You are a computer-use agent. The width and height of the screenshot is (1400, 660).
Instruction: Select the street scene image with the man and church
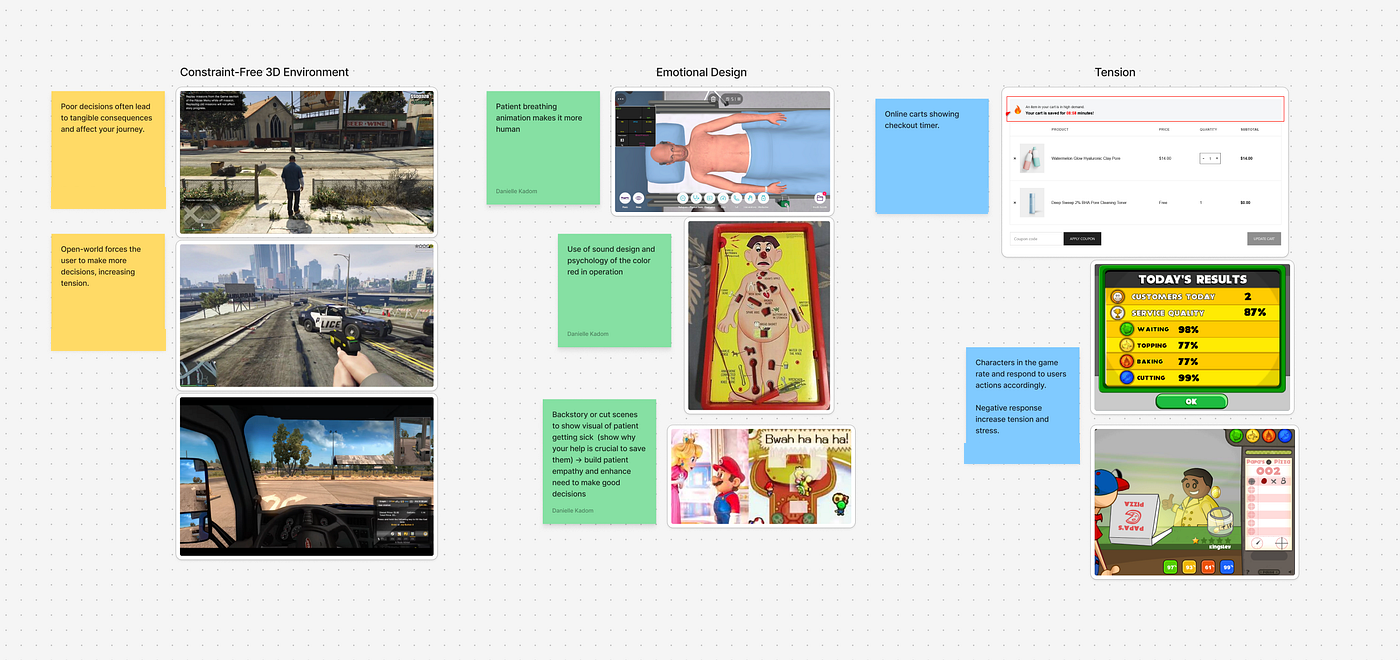click(x=307, y=162)
